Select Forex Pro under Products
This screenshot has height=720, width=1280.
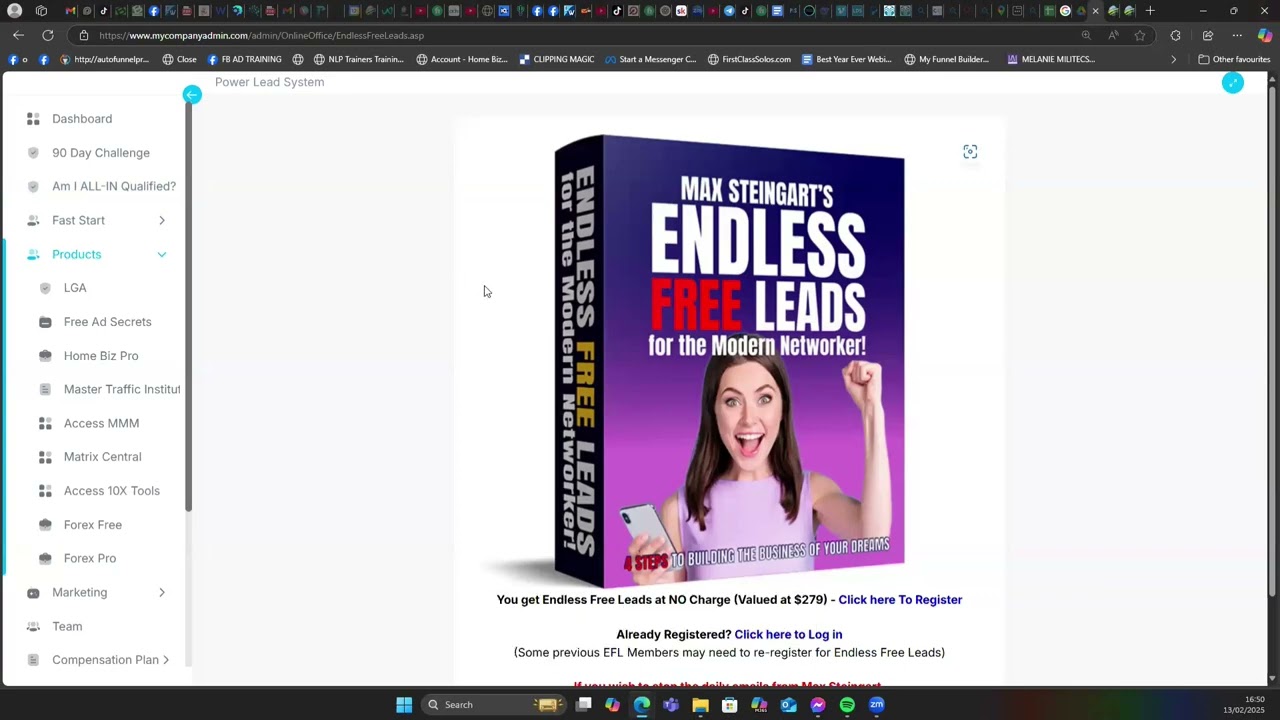pyautogui.click(x=90, y=559)
